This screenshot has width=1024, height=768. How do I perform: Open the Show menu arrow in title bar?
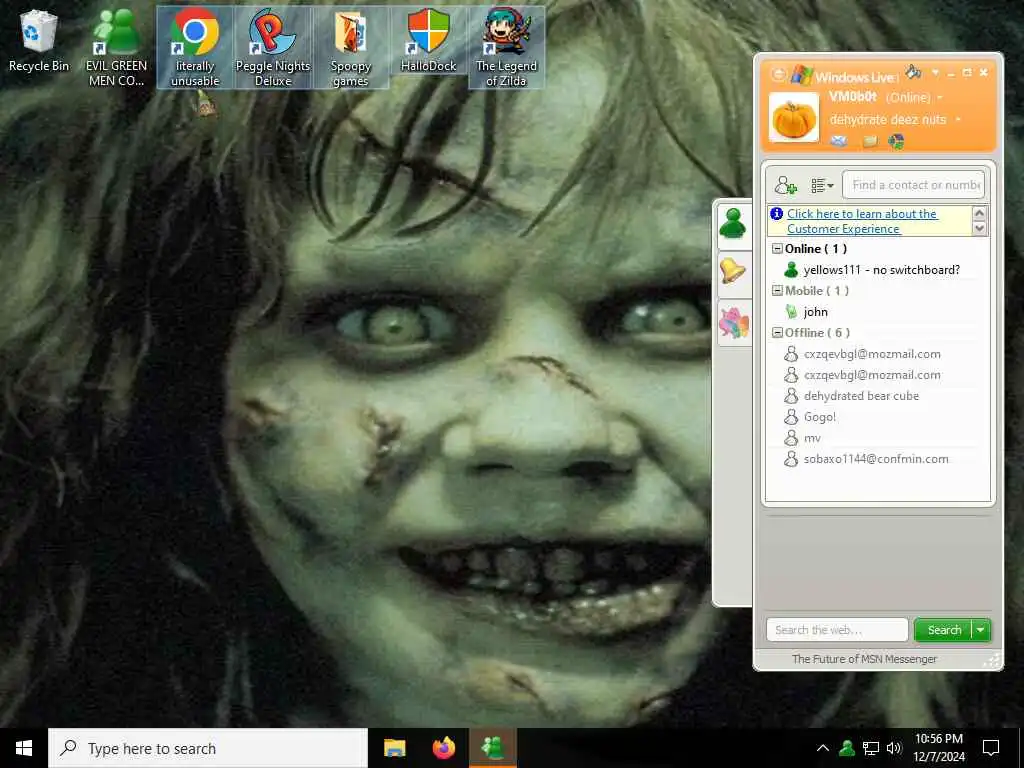pos(935,72)
